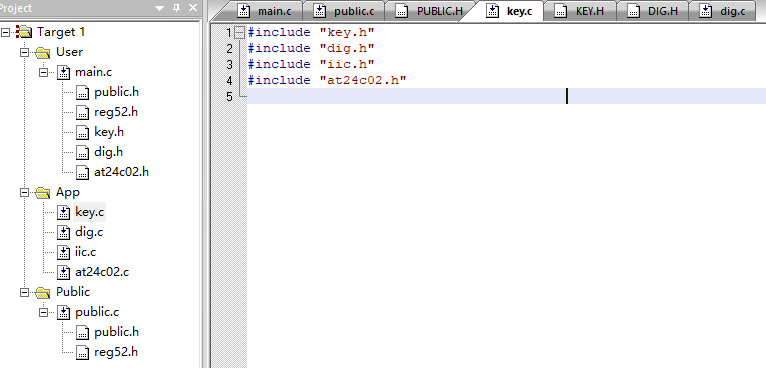Image resolution: width=766 pixels, height=368 pixels.
Task: Click the at24c02.h header icon in tree
Action: pyautogui.click(x=83, y=173)
